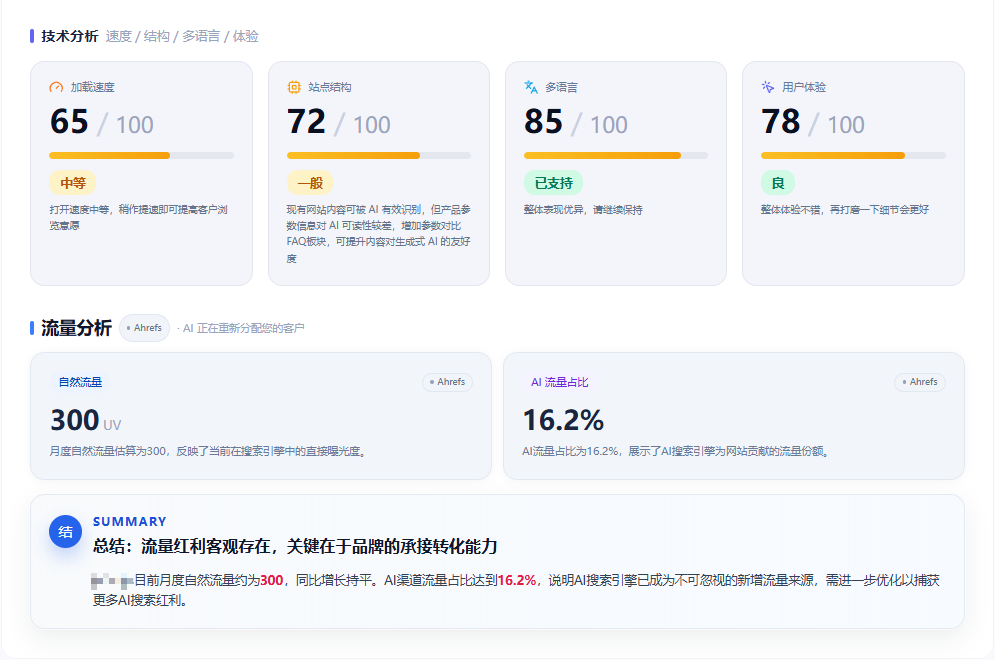Click the SUMMARY label
995x660 pixels.
pyautogui.click(x=129, y=522)
